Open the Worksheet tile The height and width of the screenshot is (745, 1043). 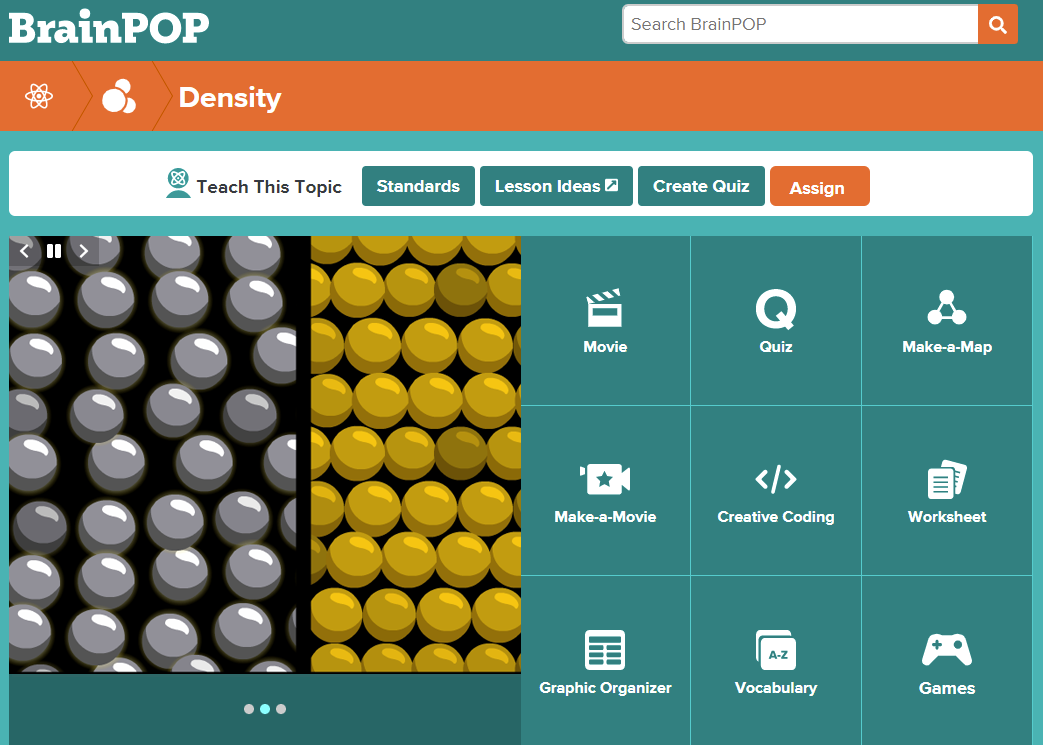tap(946, 491)
